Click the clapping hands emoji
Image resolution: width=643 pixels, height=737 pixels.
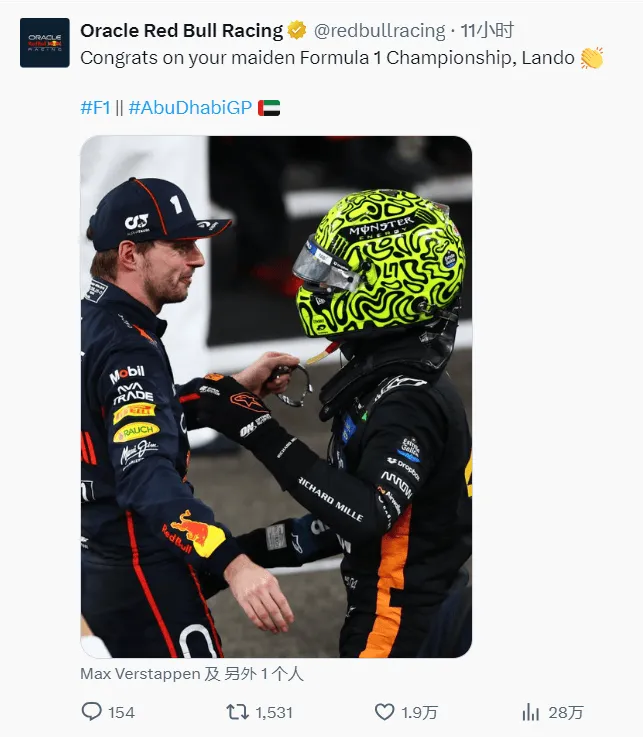(592, 58)
